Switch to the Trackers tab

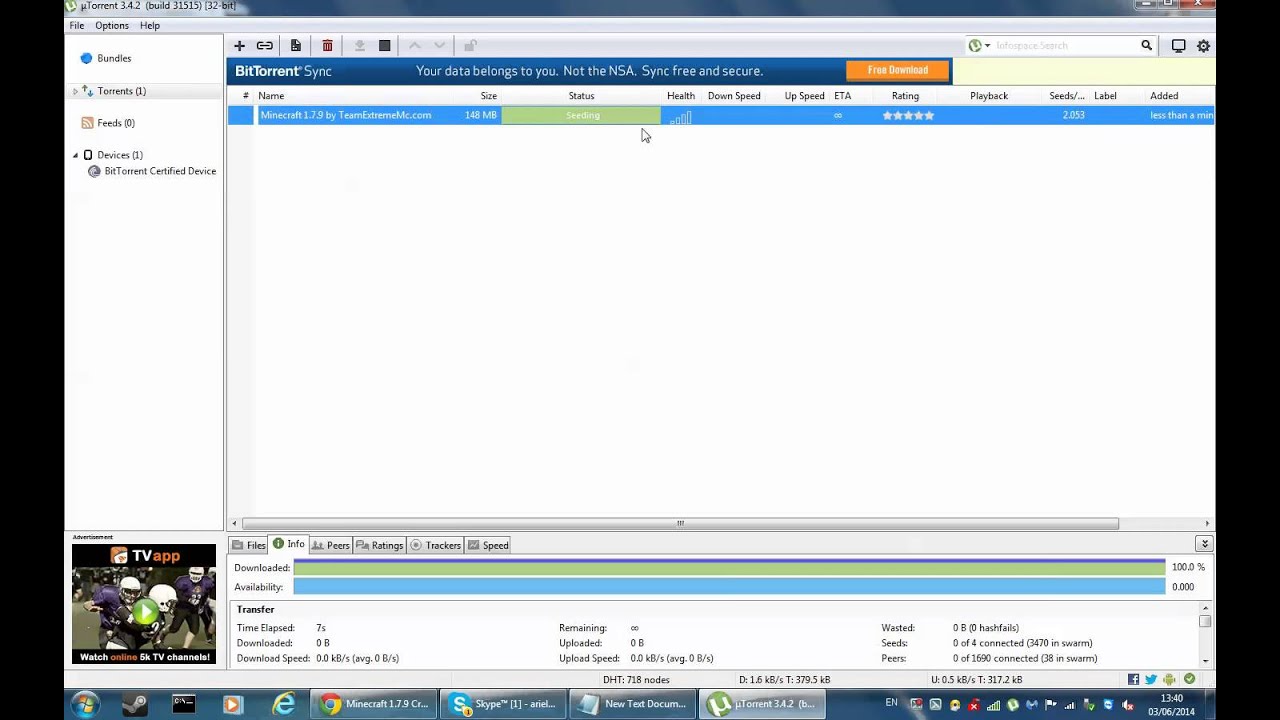coord(435,545)
